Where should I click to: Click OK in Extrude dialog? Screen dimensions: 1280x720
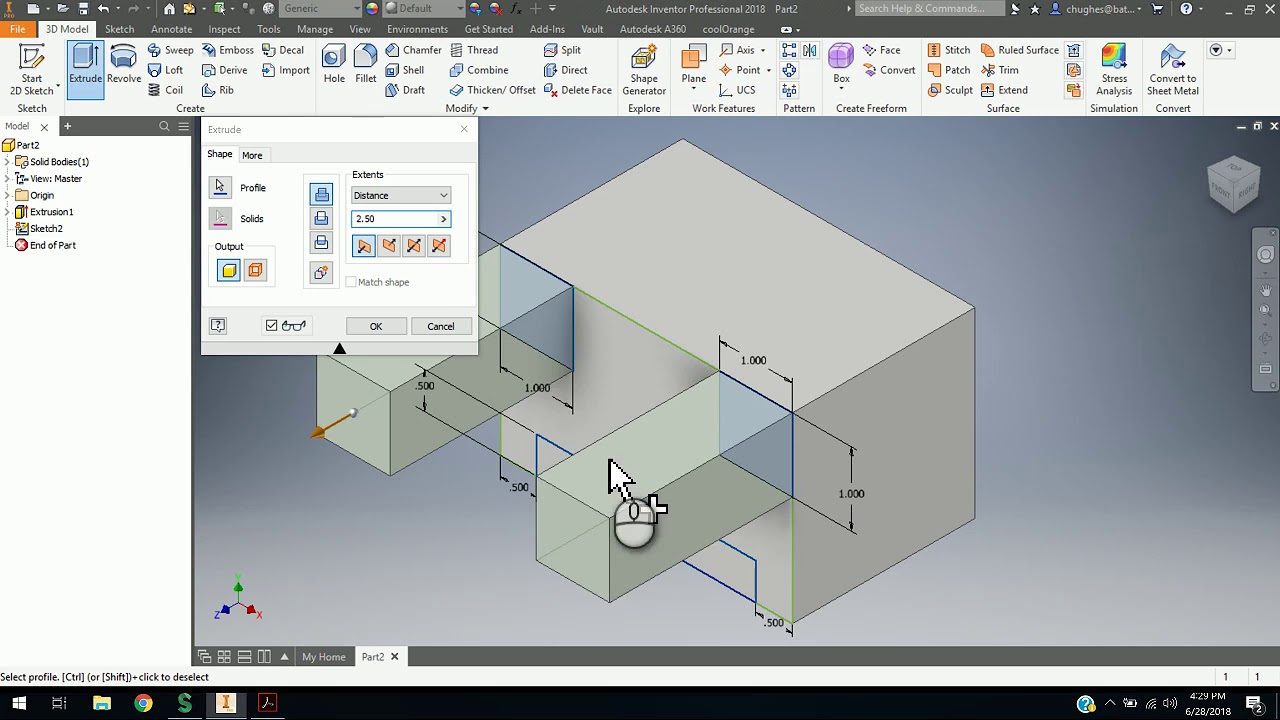pos(376,326)
